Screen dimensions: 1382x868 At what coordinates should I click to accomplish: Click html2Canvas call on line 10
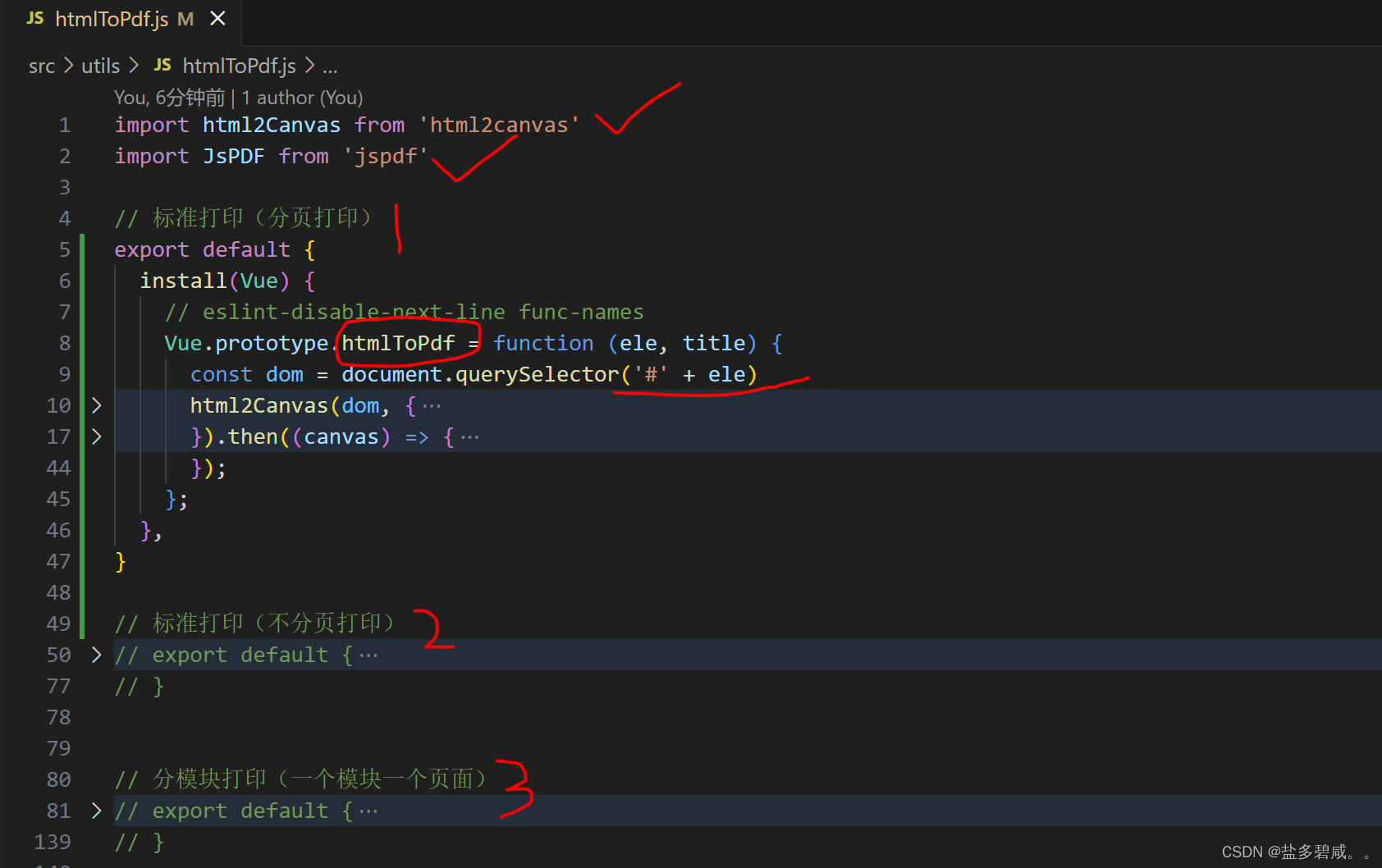coord(259,406)
